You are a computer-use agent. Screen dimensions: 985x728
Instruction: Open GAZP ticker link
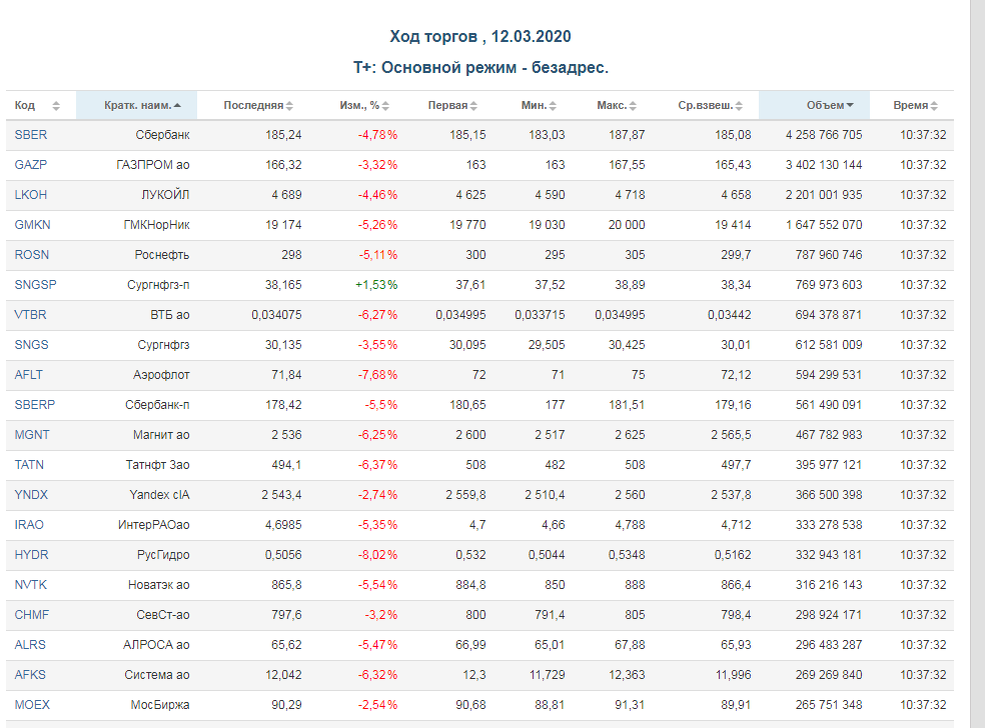tap(31, 165)
